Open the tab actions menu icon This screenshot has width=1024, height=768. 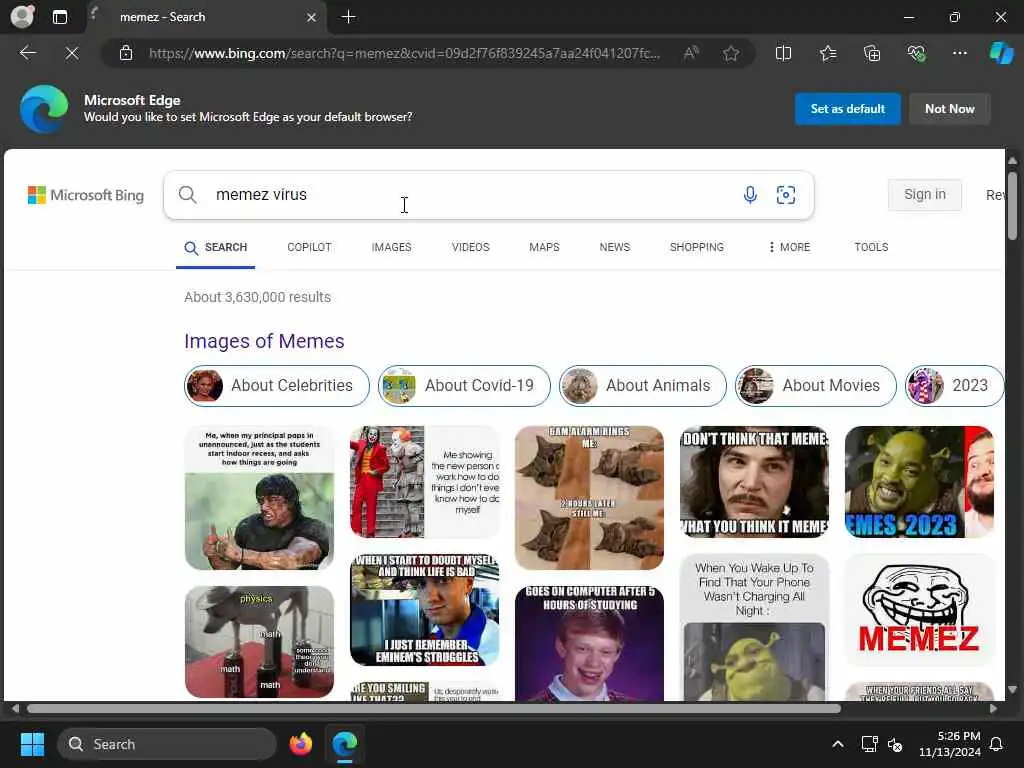[x=59, y=17]
